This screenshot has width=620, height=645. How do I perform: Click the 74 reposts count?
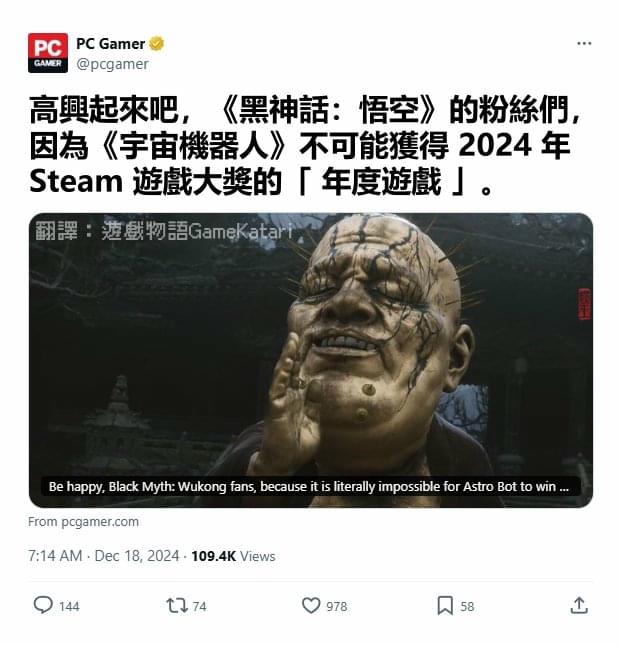pos(200,606)
